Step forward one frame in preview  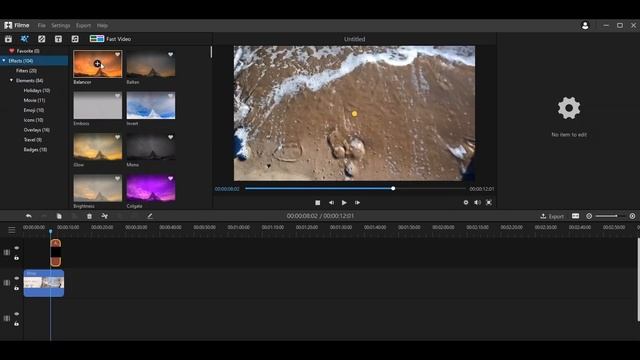tap(357, 202)
